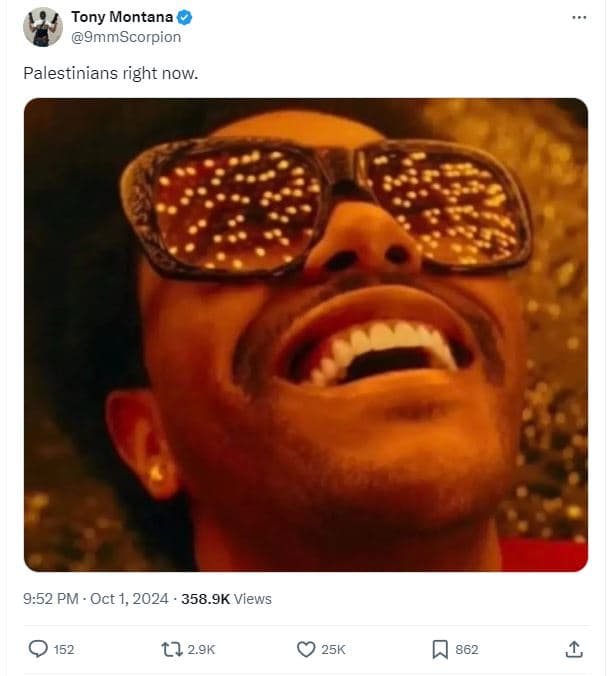
Task: Click the 25K likes count
Action: (x=333, y=650)
